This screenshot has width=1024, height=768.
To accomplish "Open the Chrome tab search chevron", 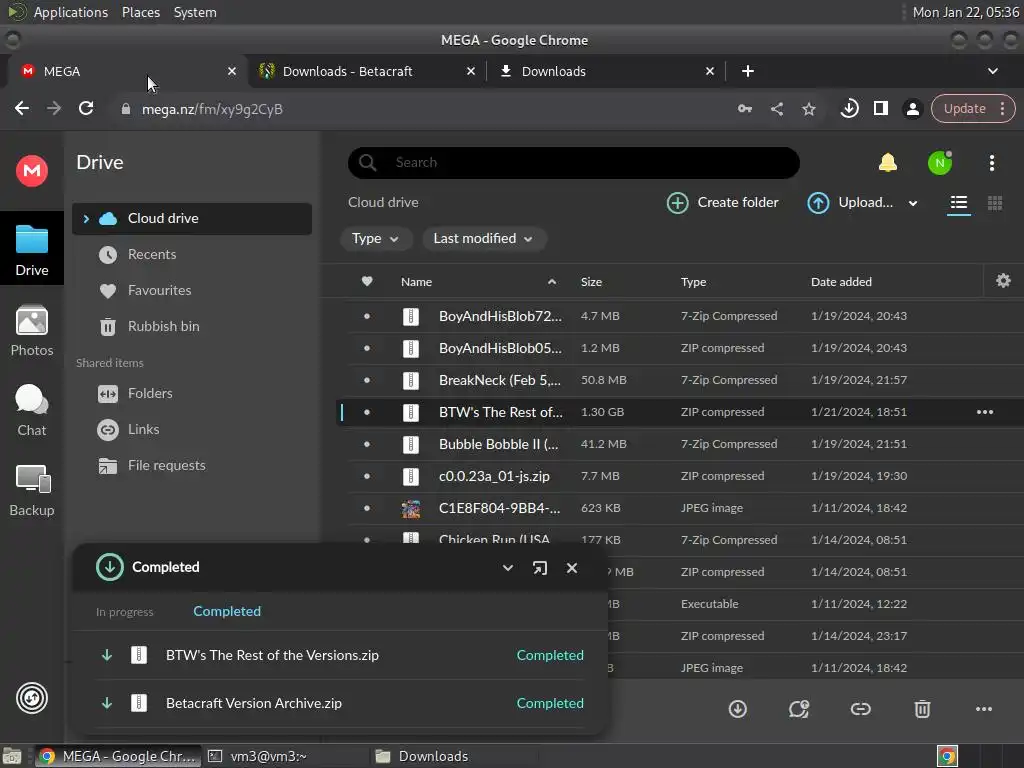I will [x=992, y=71].
